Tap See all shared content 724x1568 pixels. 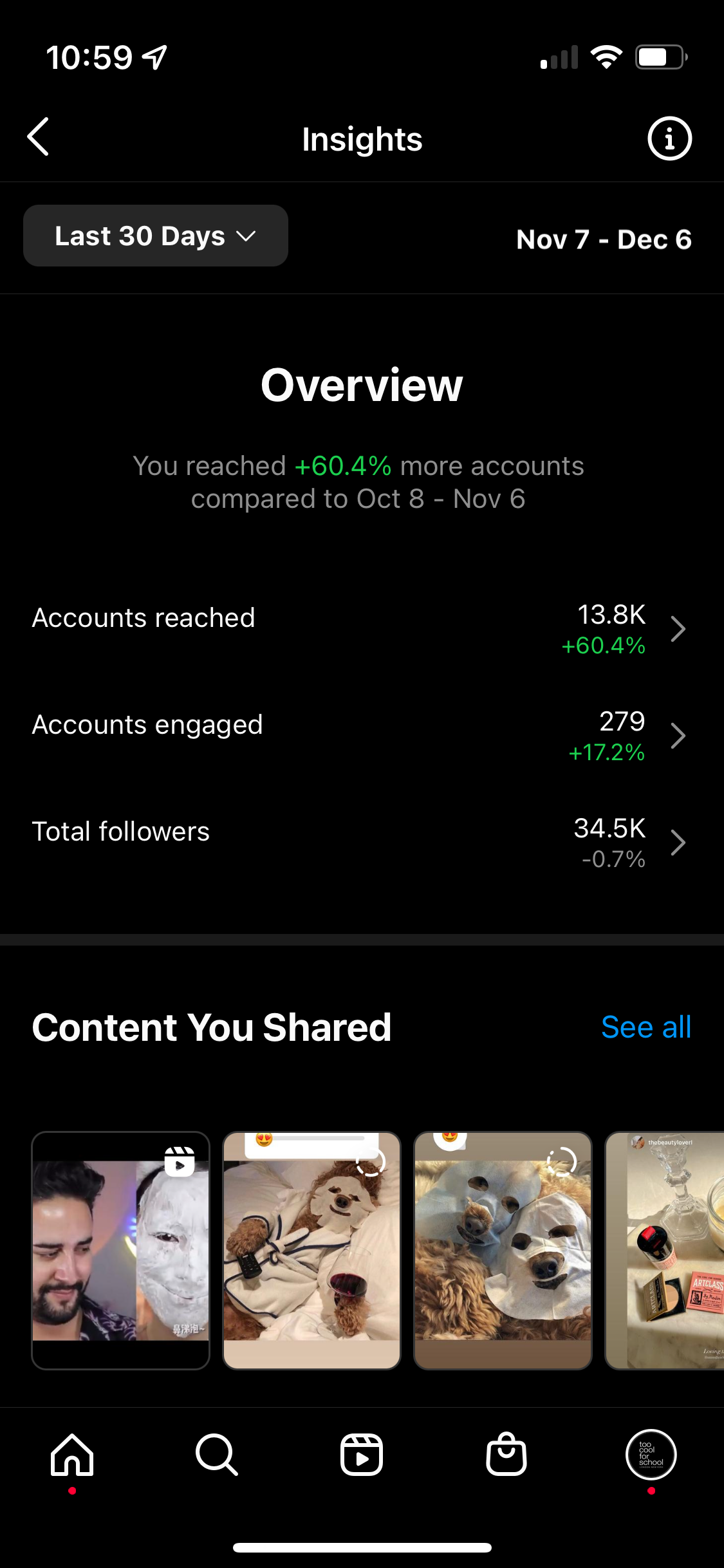(646, 1027)
